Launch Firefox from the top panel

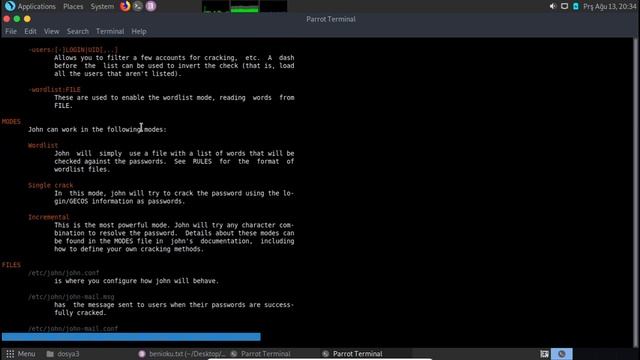pos(125,6)
